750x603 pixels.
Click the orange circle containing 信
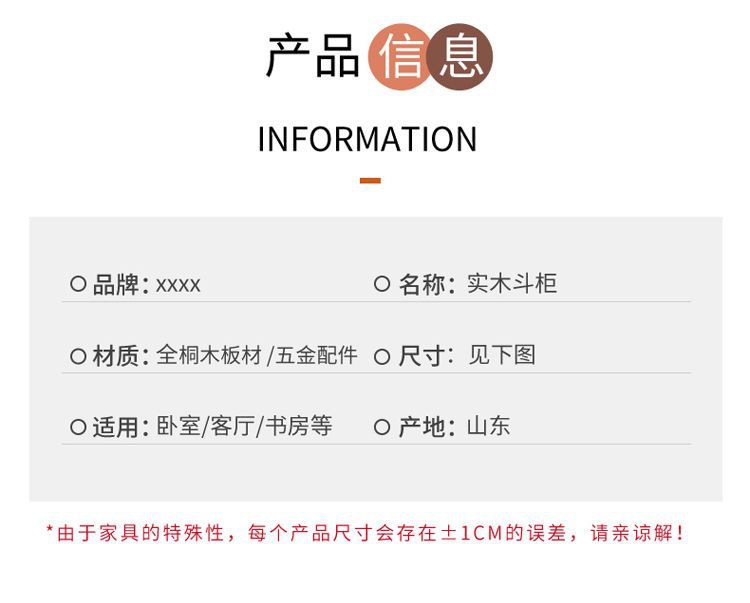402,56
